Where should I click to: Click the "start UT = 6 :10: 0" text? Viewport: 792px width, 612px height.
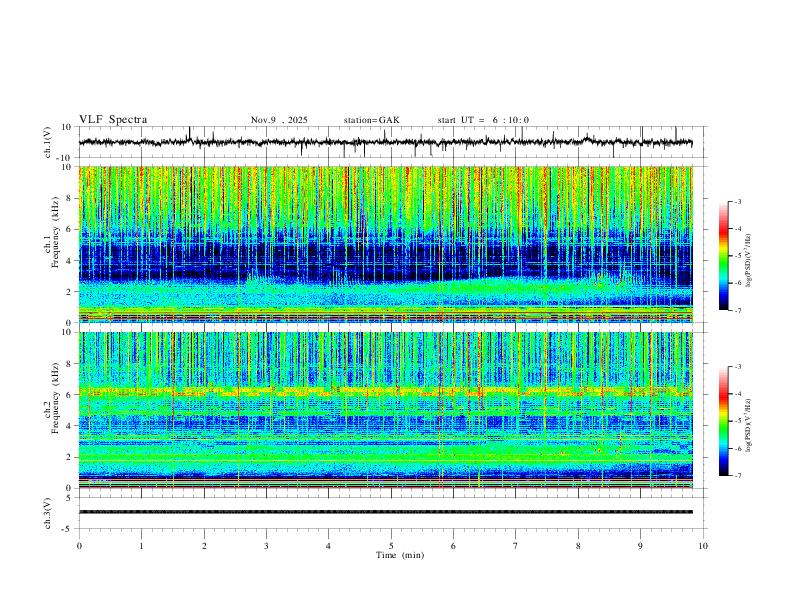click(x=483, y=120)
